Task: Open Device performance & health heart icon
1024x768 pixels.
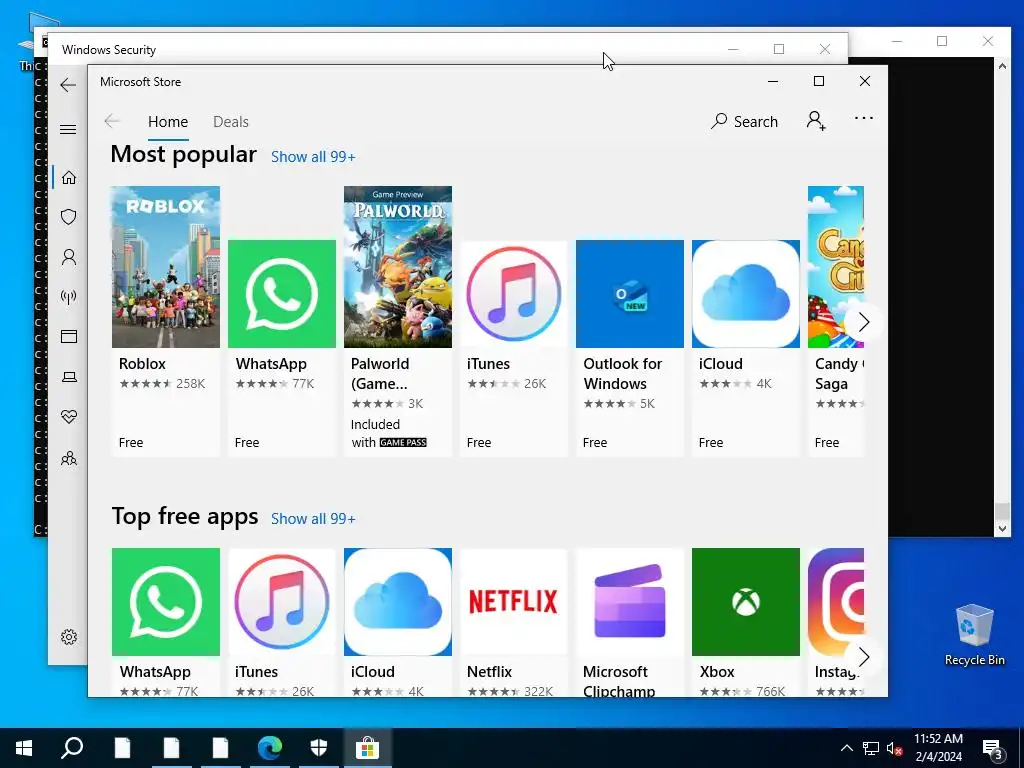Action: coord(69,417)
